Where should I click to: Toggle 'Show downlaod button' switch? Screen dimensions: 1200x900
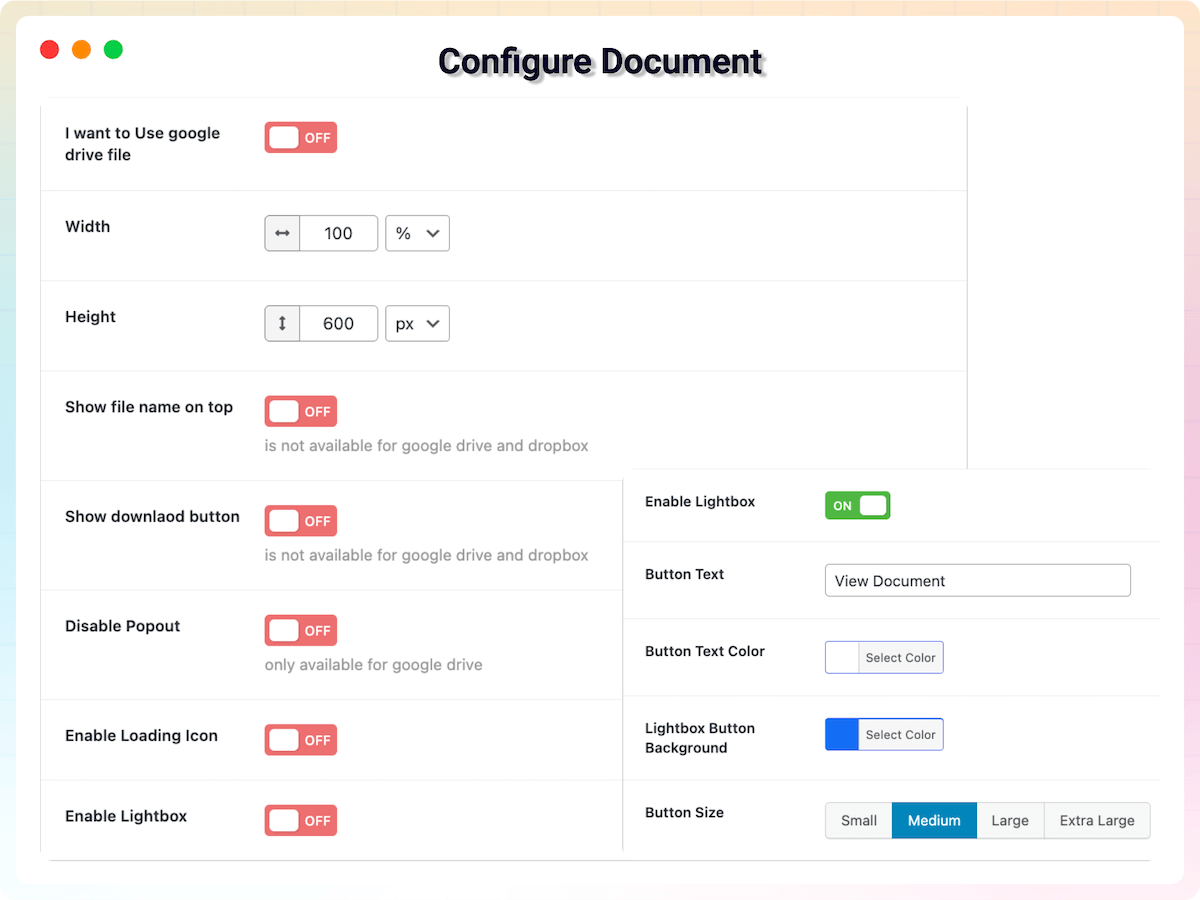301,521
